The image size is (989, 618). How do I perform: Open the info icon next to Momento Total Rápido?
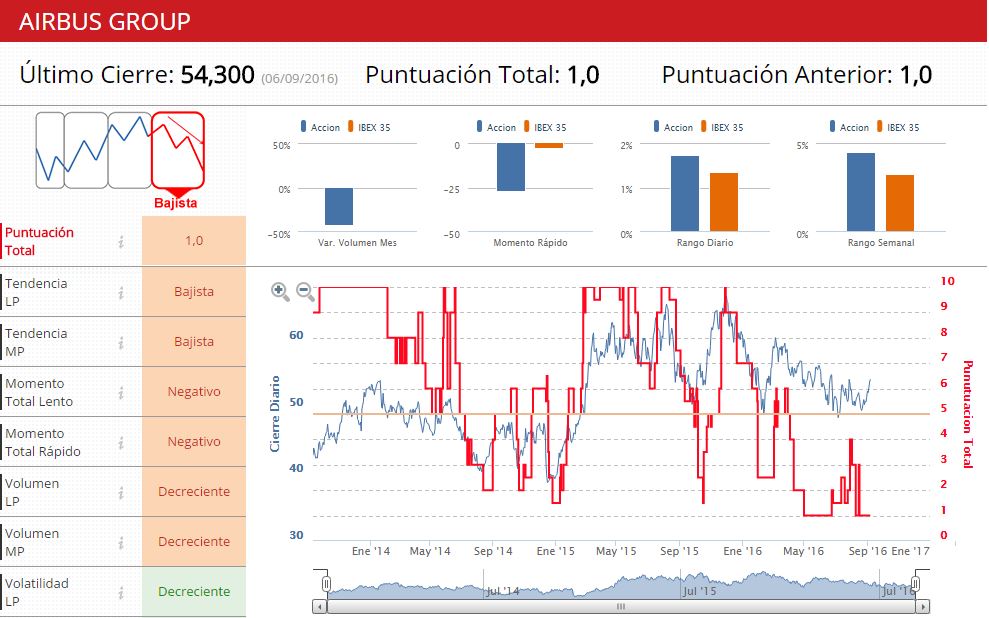pyautogui.click(x=121, y=443)
